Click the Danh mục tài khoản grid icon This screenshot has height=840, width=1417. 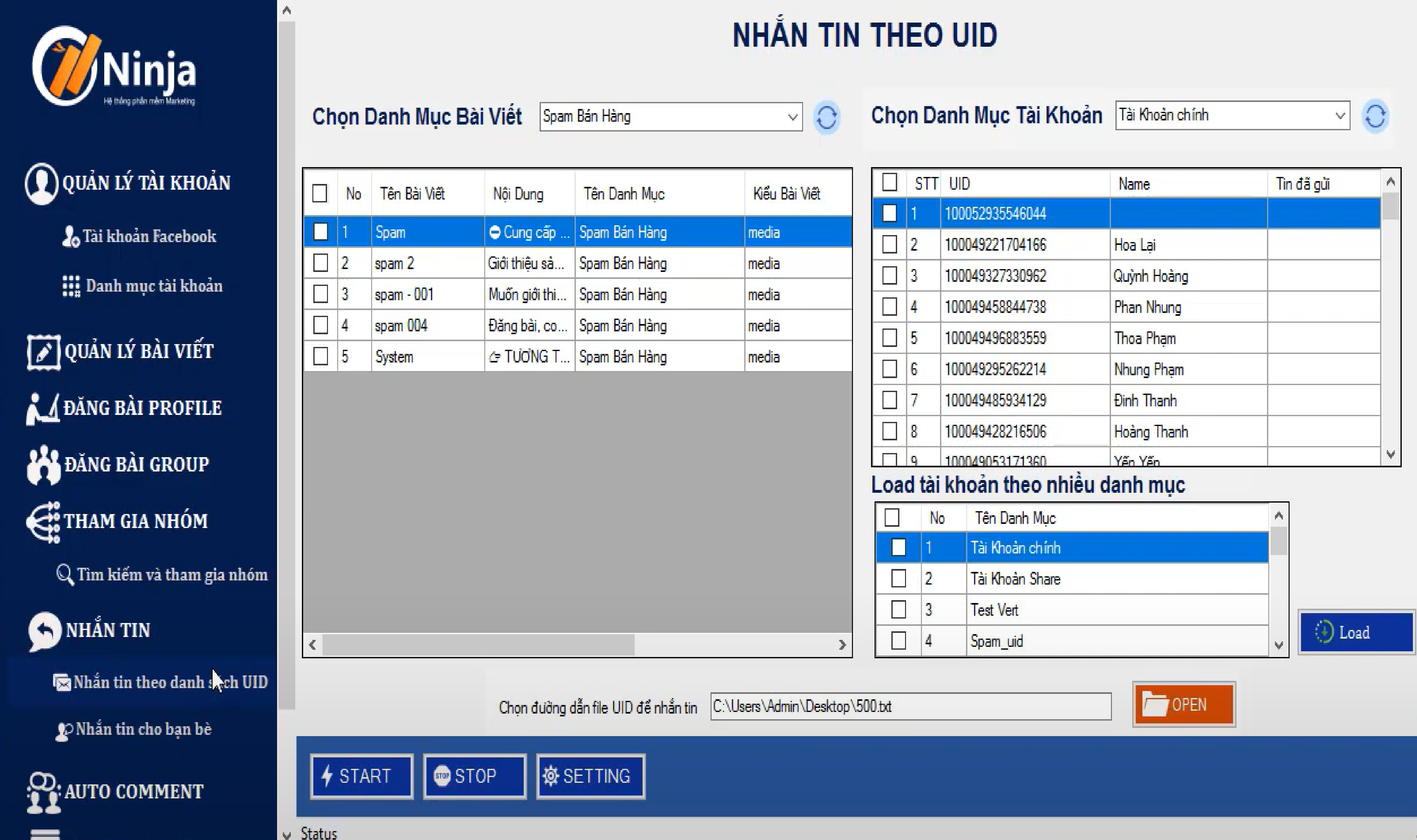[x=71, y=286]
